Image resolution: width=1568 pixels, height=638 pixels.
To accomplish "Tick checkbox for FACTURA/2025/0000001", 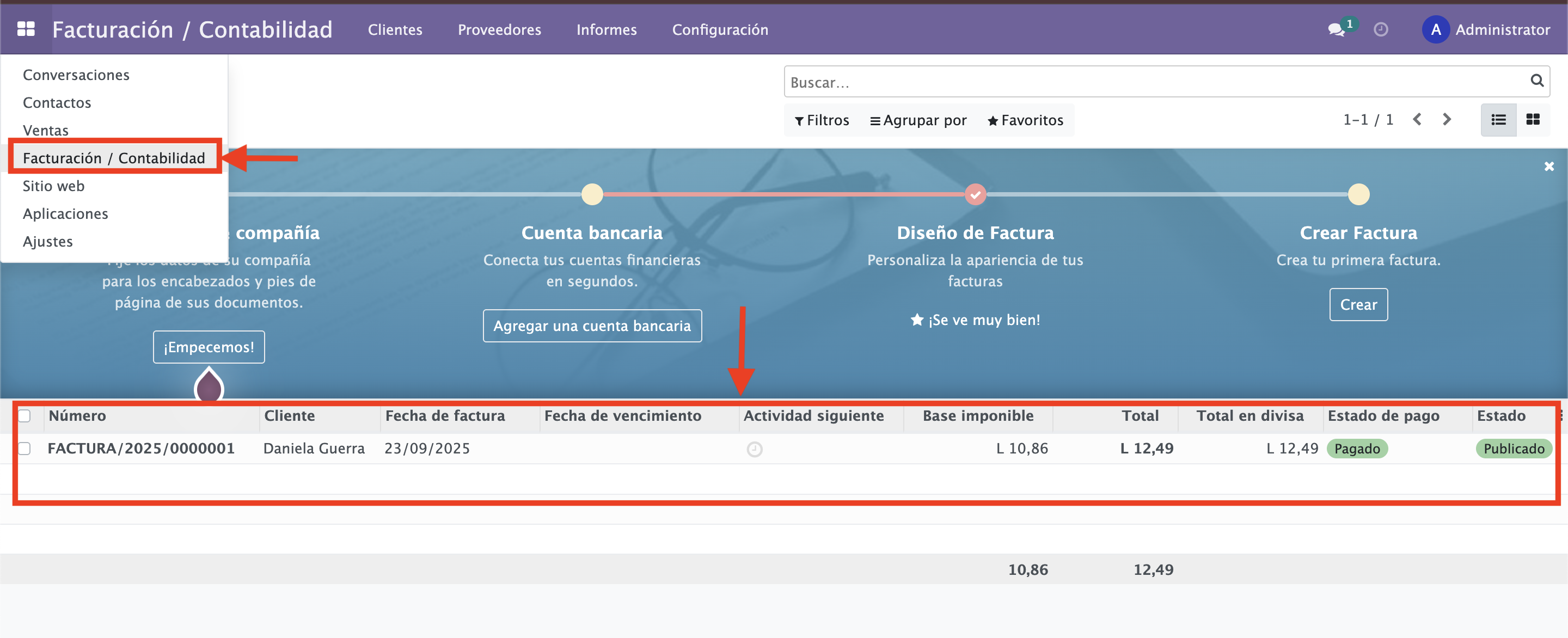I will point(24,449).
